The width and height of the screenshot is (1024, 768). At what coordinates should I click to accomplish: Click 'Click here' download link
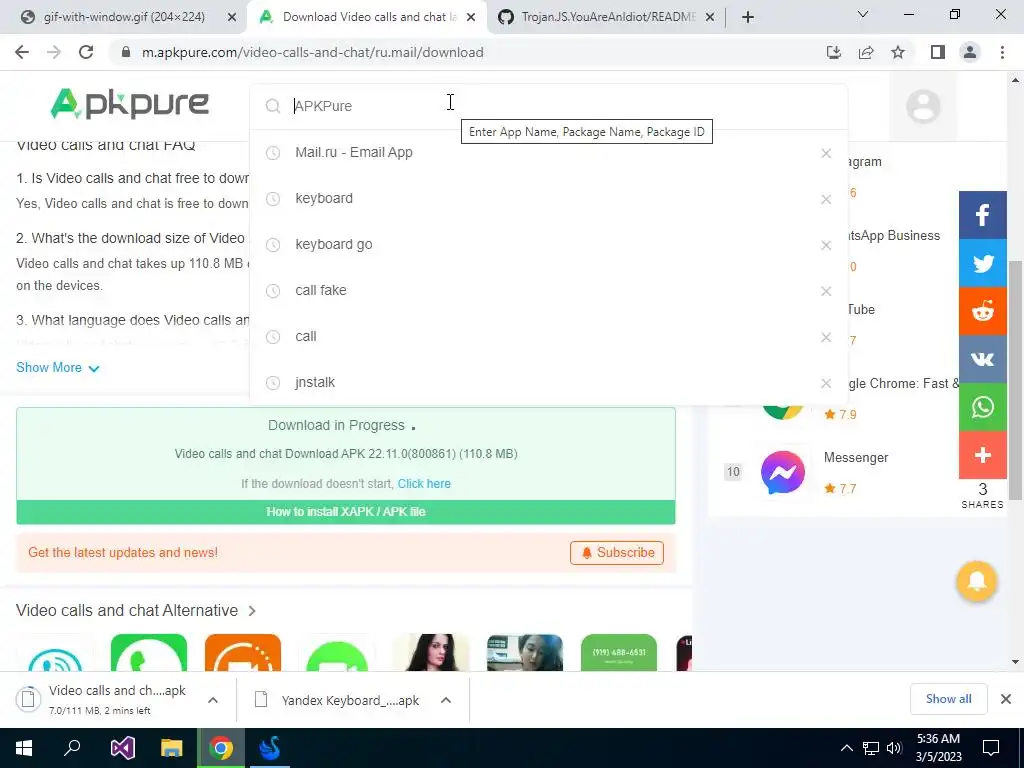click(x=424, y=484)
